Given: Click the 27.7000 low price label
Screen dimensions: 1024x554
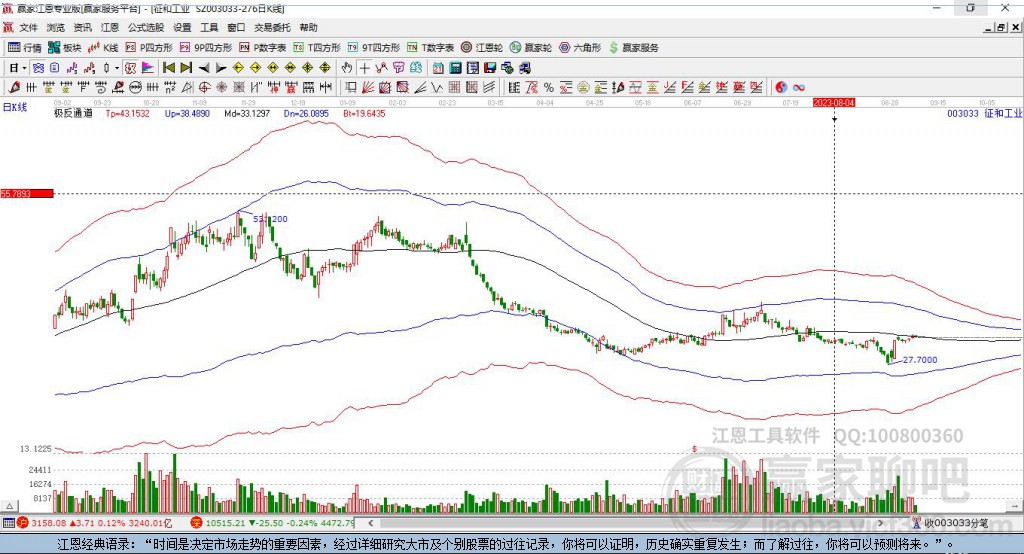Looking at the screenshot, I should (920, 360).
